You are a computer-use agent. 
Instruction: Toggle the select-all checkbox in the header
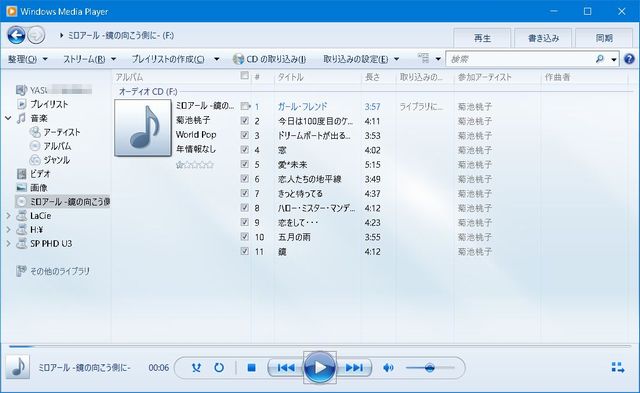coord(244,75)
